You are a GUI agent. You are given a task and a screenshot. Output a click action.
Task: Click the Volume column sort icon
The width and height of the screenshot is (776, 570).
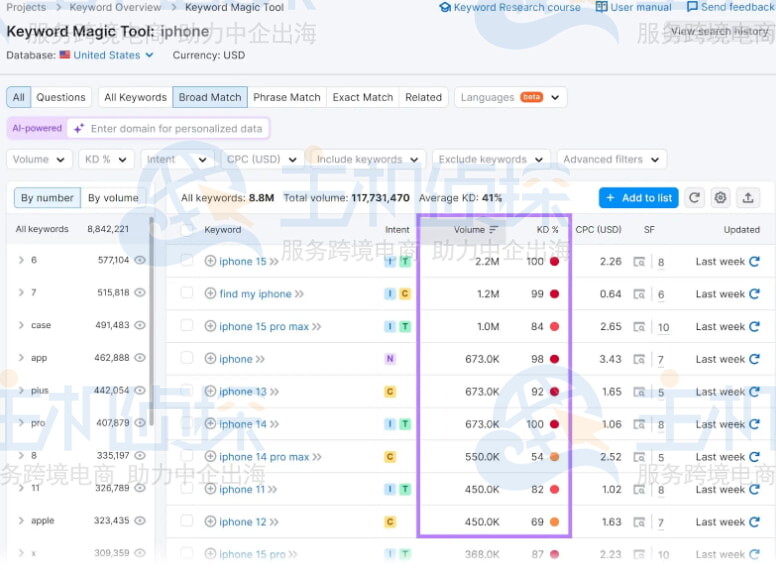coord(493,230)
